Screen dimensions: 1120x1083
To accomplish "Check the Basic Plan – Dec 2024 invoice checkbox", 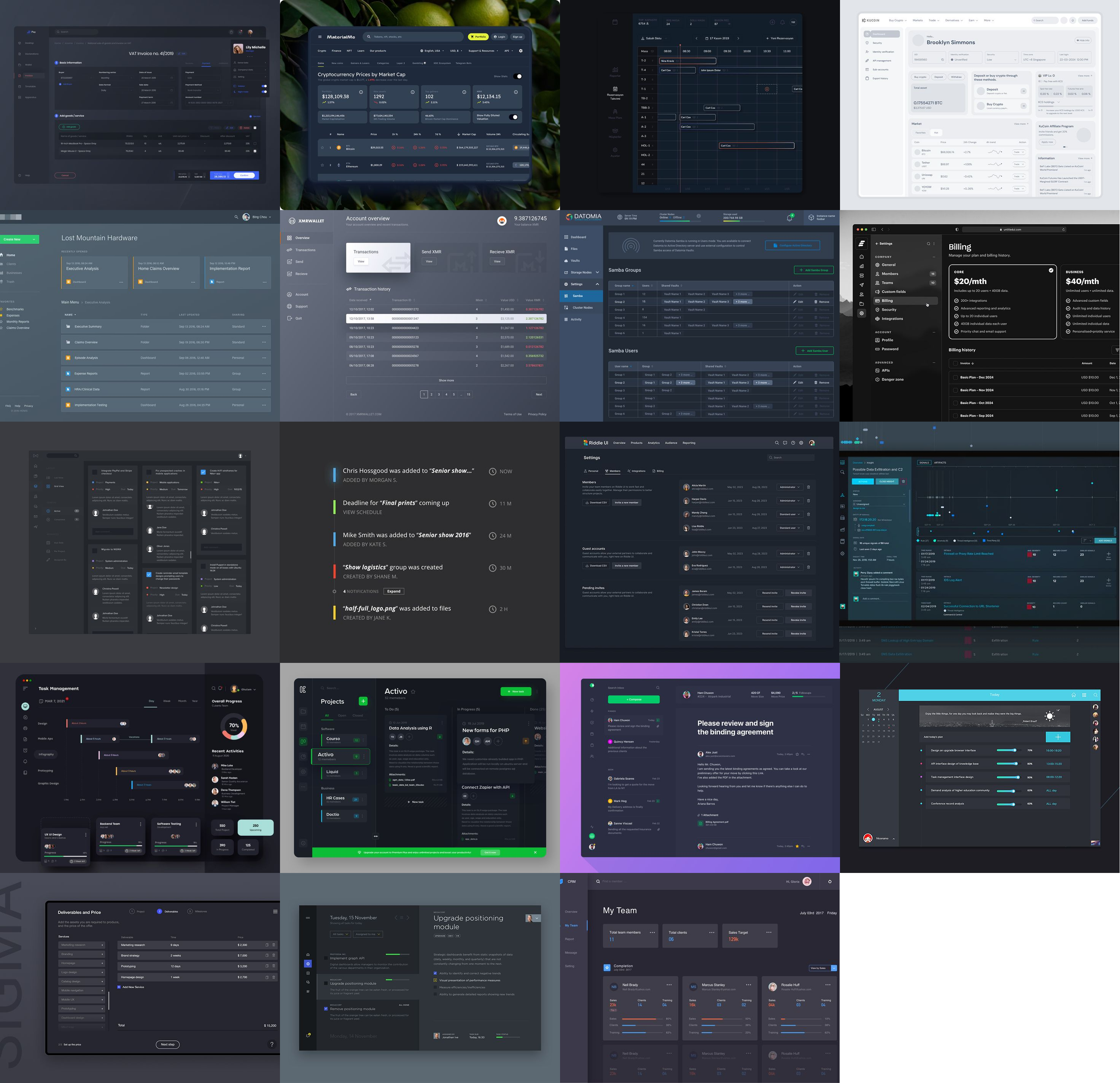I will click(x=955, y=377).
